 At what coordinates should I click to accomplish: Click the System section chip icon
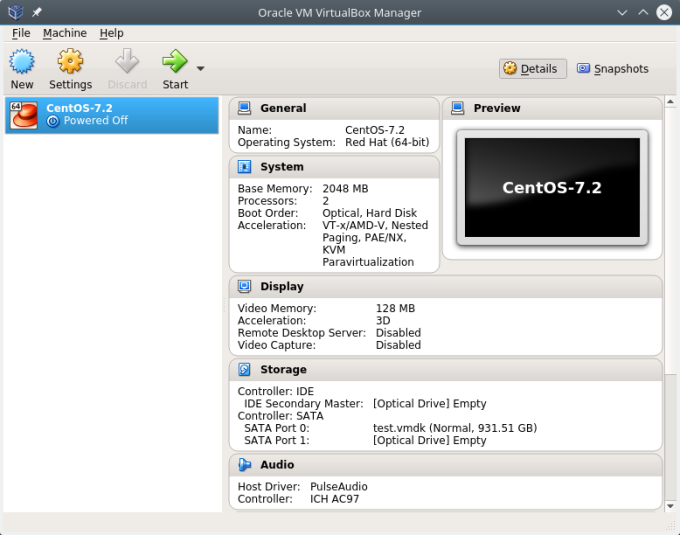(244, 167)
